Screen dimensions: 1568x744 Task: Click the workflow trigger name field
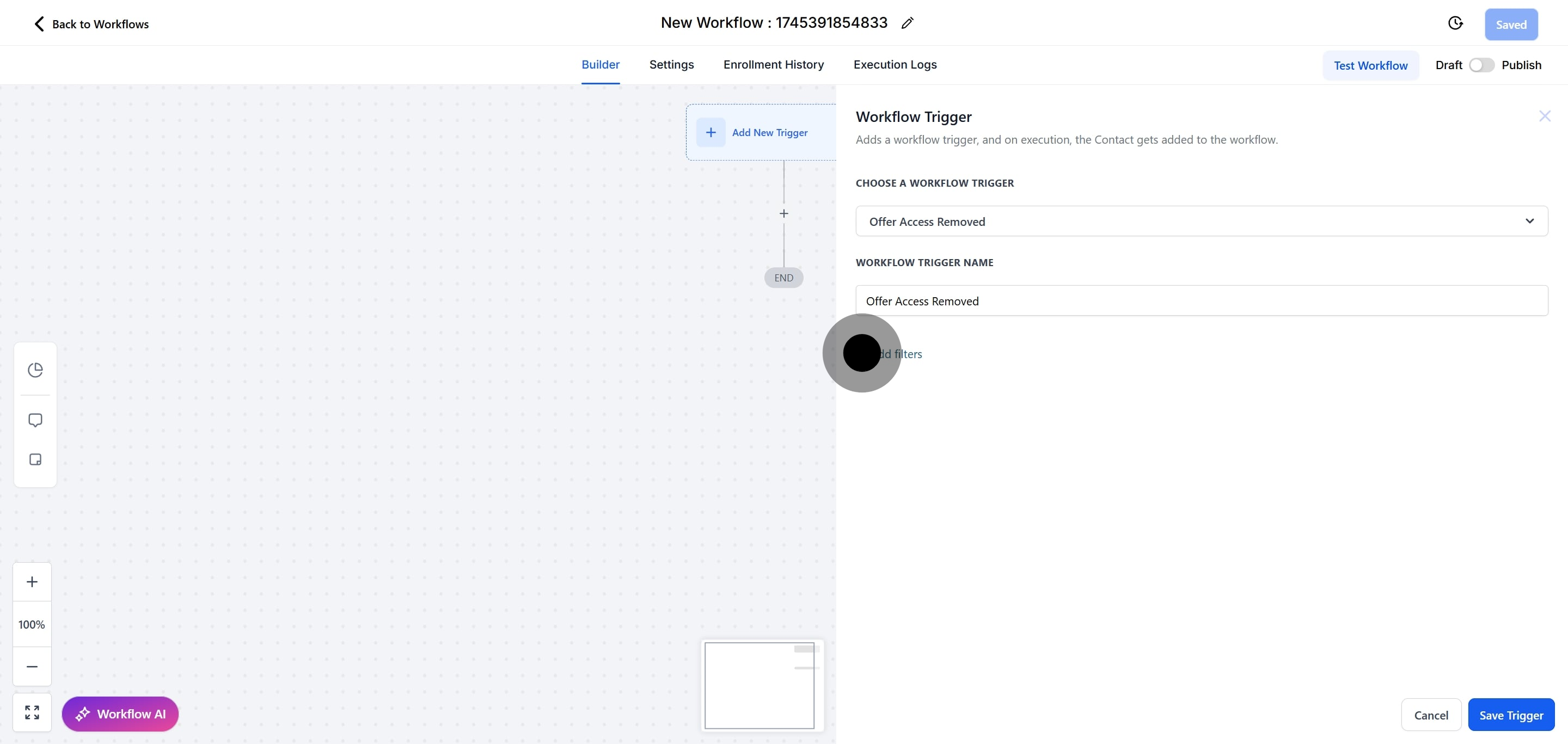[x=1201, y=301]
